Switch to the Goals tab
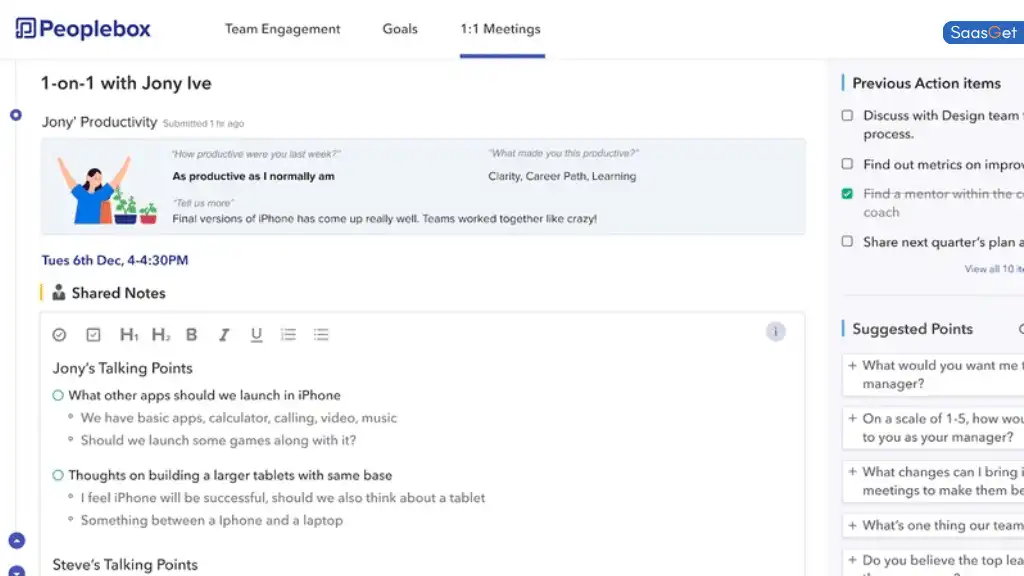 (x=400, y=29)
